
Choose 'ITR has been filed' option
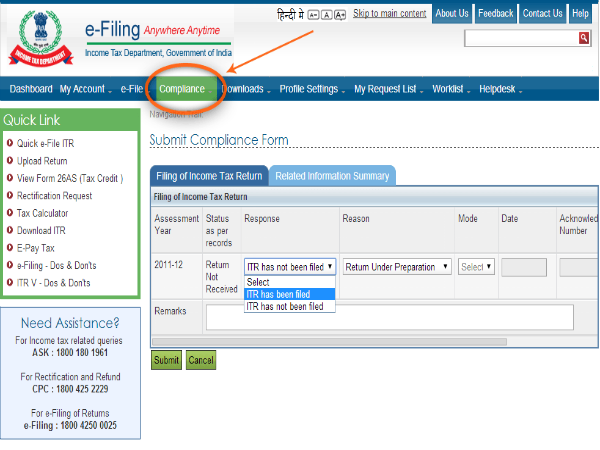coord(278,294)
